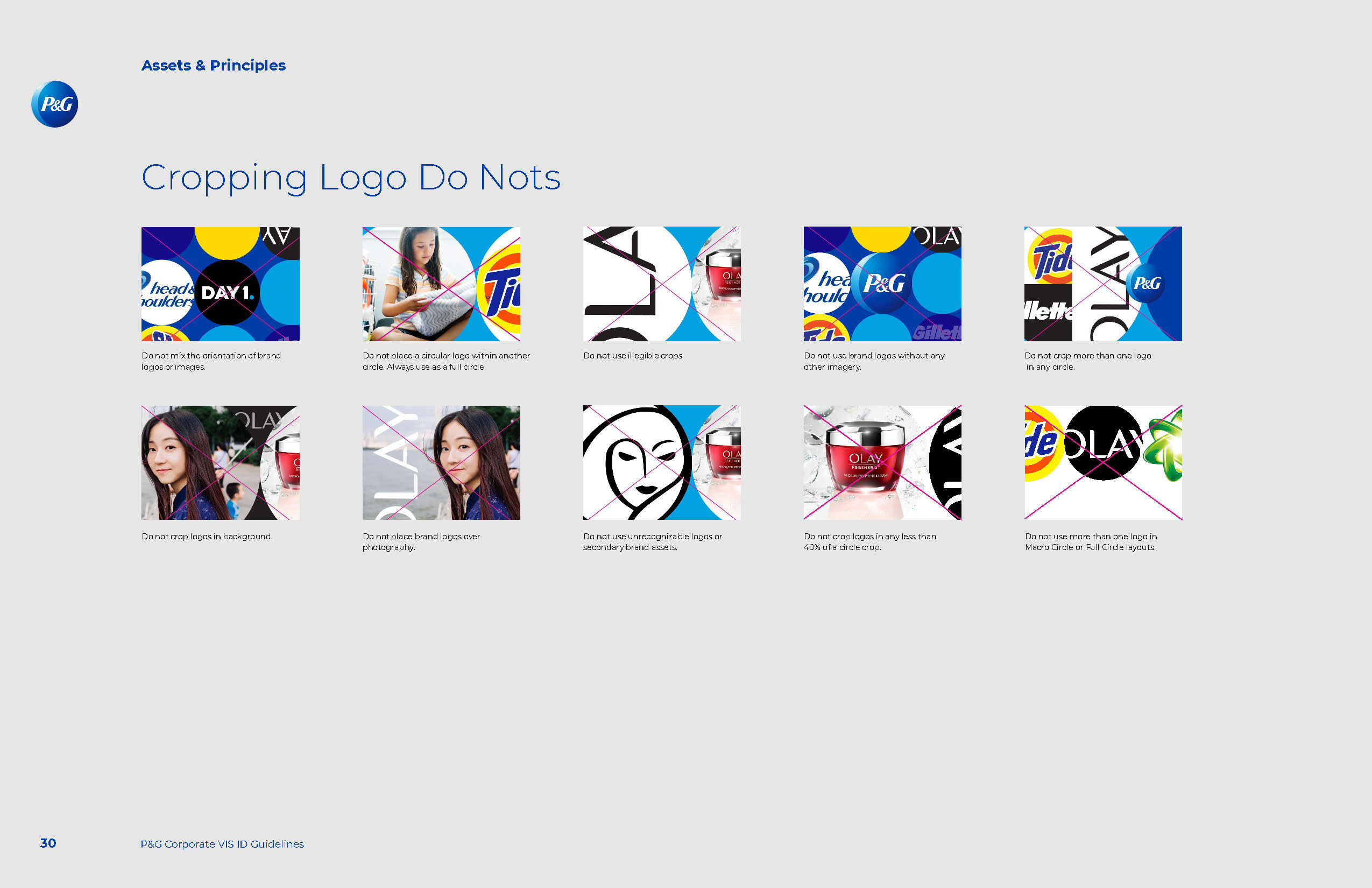Select the unrecognizable face-logo example image

[x=662, y=462]
